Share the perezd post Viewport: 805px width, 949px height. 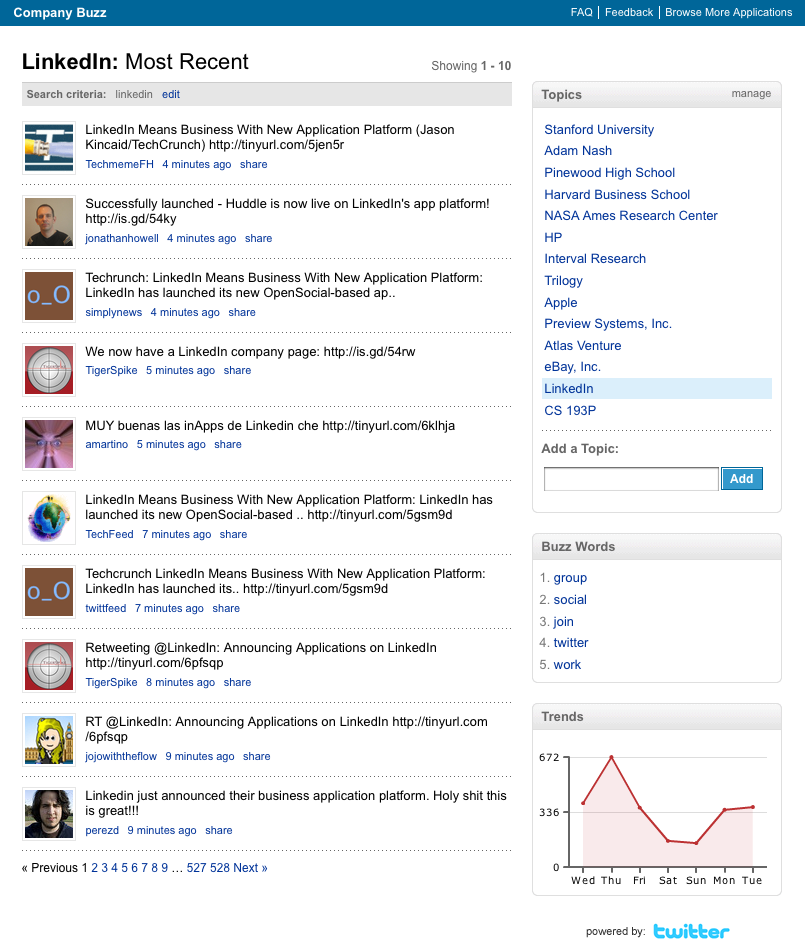tap(219, 830)
